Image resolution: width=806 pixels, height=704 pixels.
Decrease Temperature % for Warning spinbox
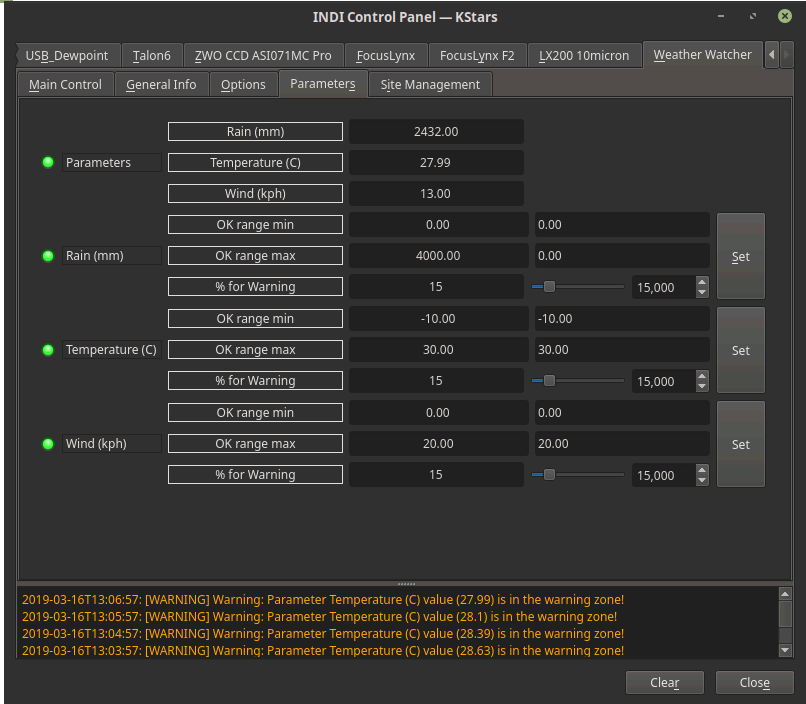[702, 386]
